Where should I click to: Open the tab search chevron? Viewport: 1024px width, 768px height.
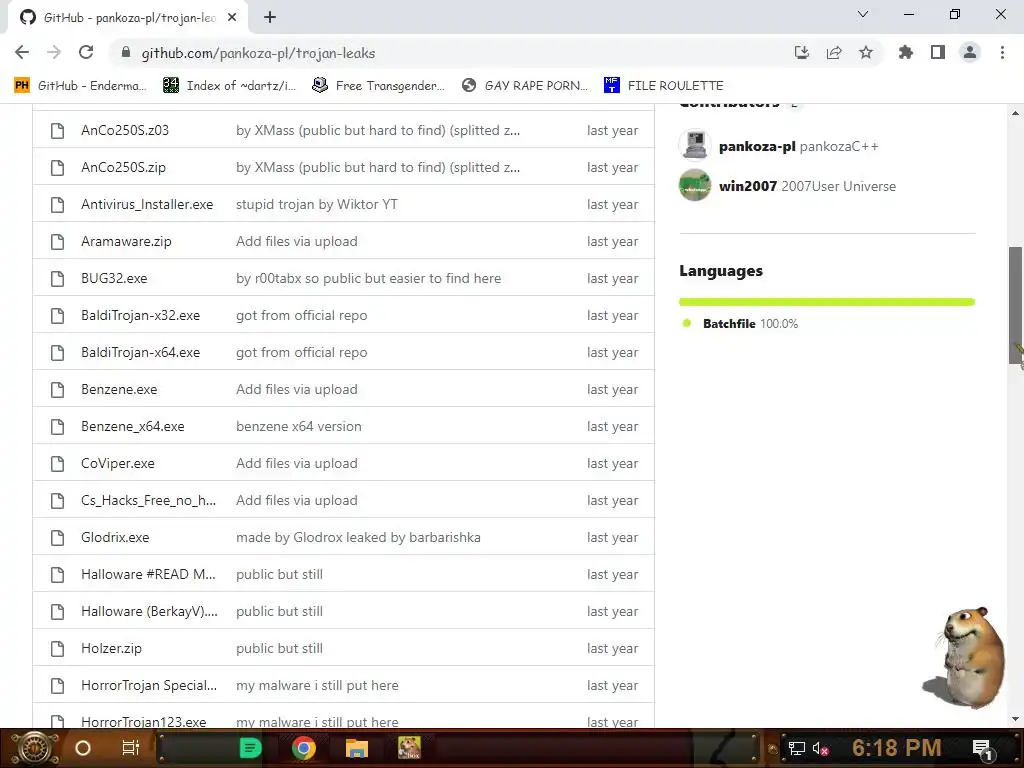pos(863,14)
